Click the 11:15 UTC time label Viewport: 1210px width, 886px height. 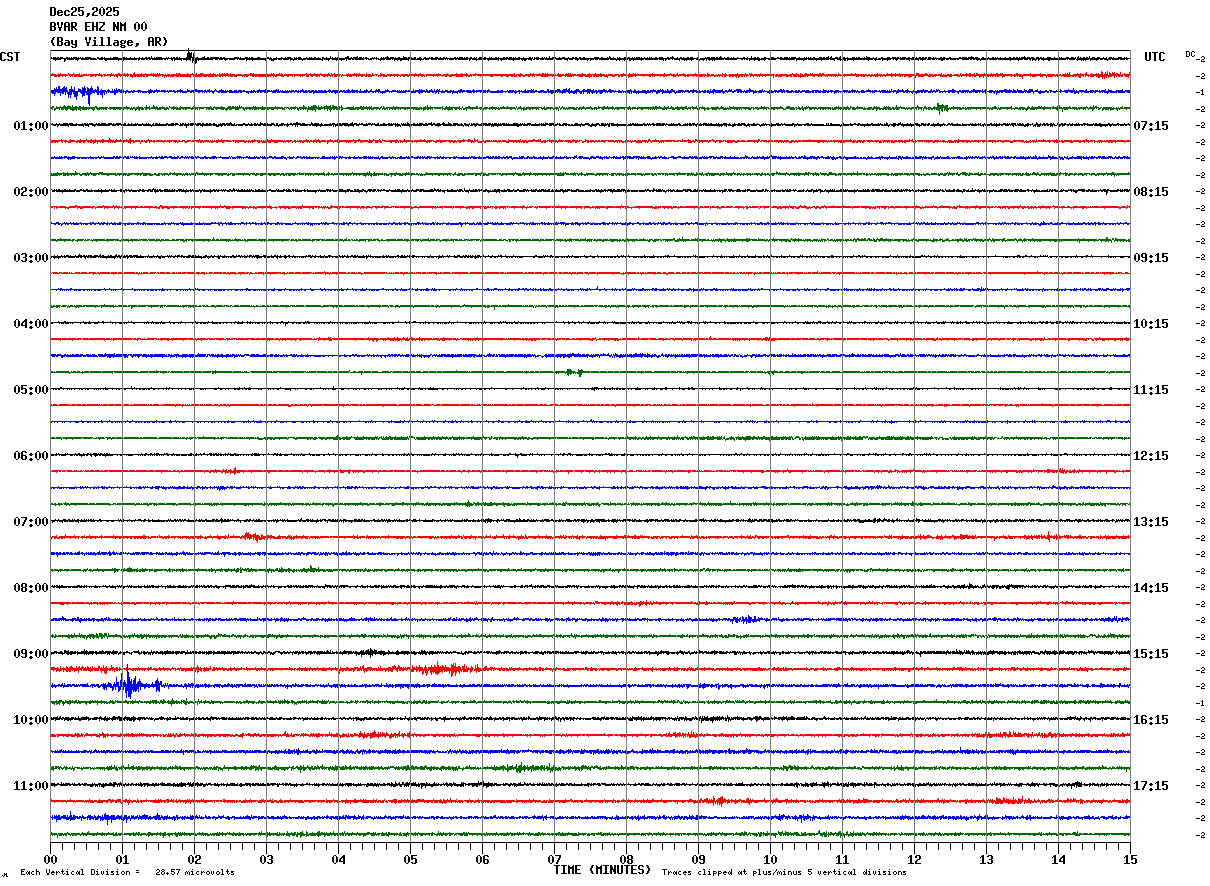pos(1151,390)
